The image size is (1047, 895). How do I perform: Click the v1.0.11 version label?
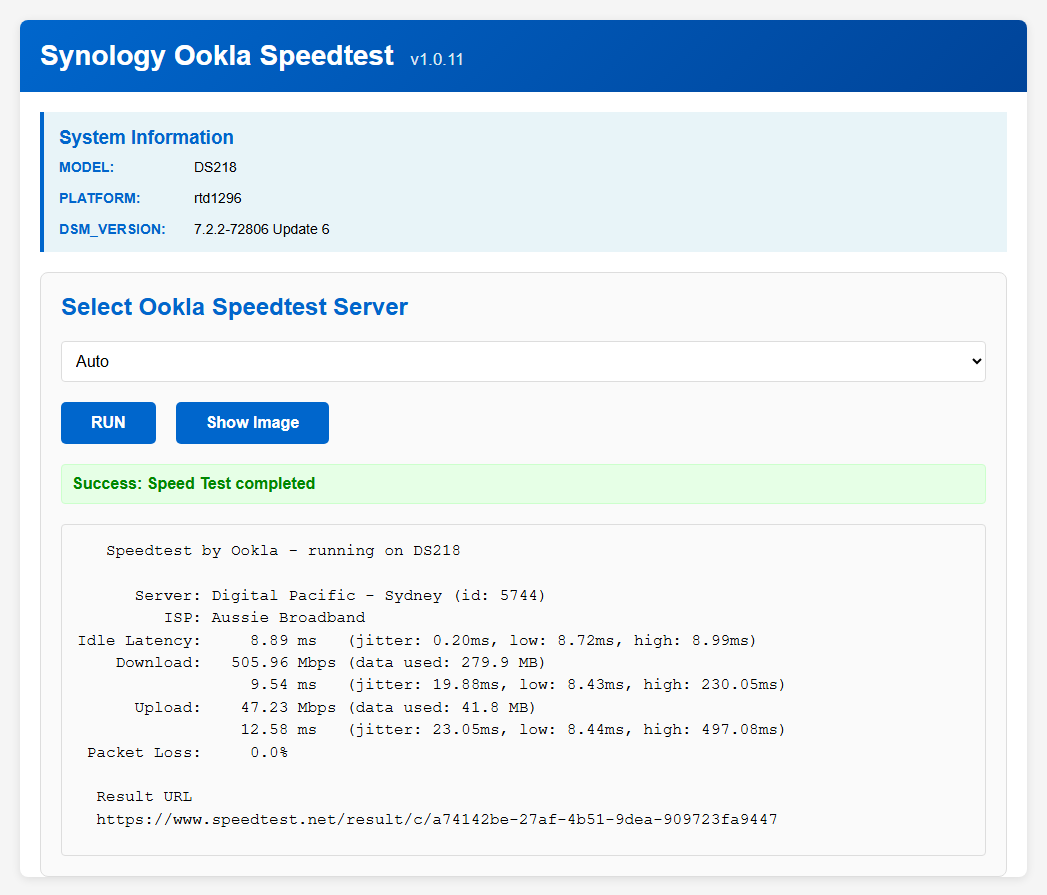436,60
